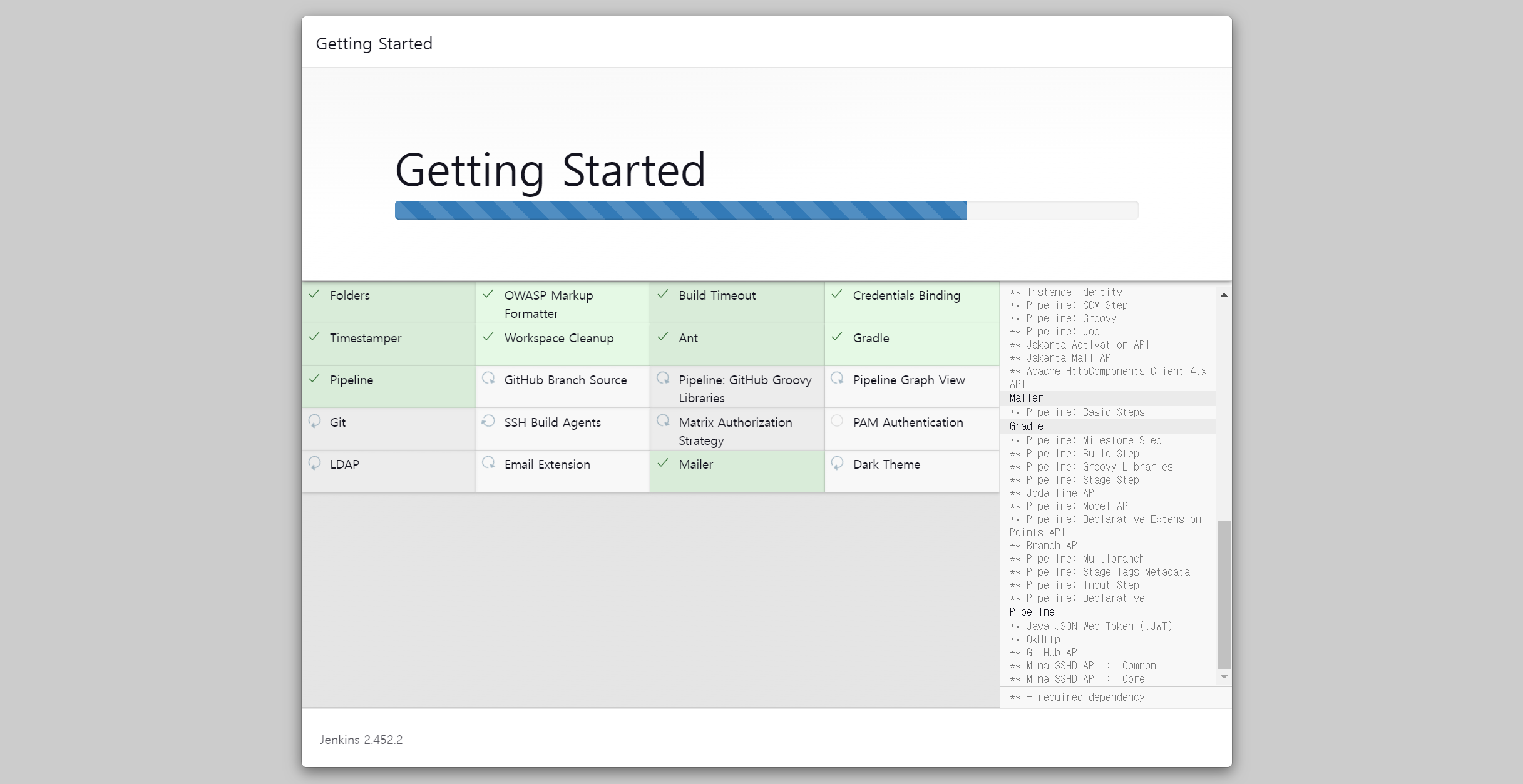Click the spinner icon beside Pipeline Graph View
Screen dimensions: 1523x784
coord(837,379)
